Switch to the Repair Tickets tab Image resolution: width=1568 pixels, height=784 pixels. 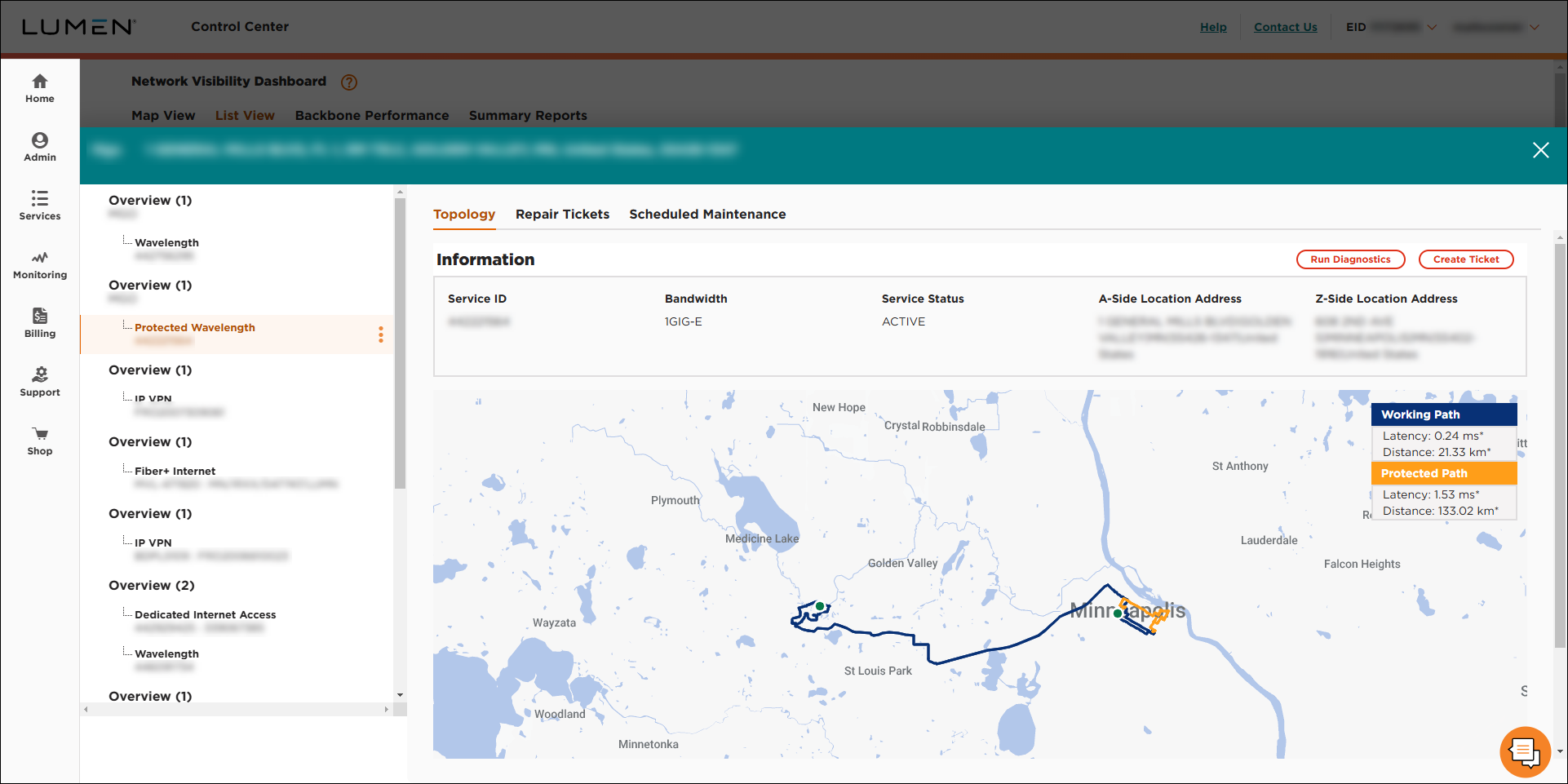coord(562,215)
